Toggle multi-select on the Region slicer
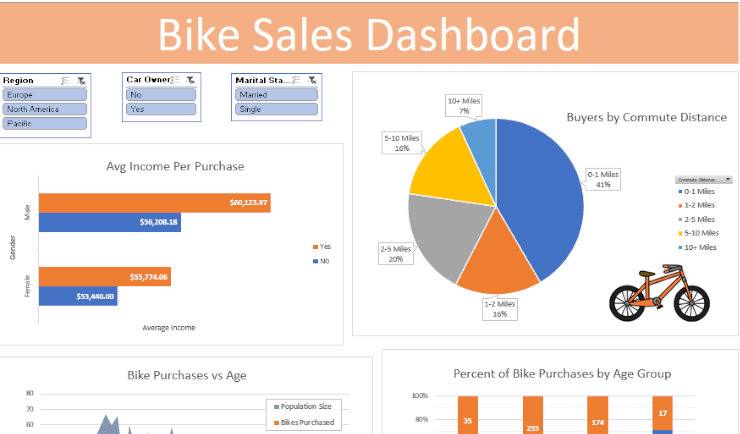 tap(65, 79)
